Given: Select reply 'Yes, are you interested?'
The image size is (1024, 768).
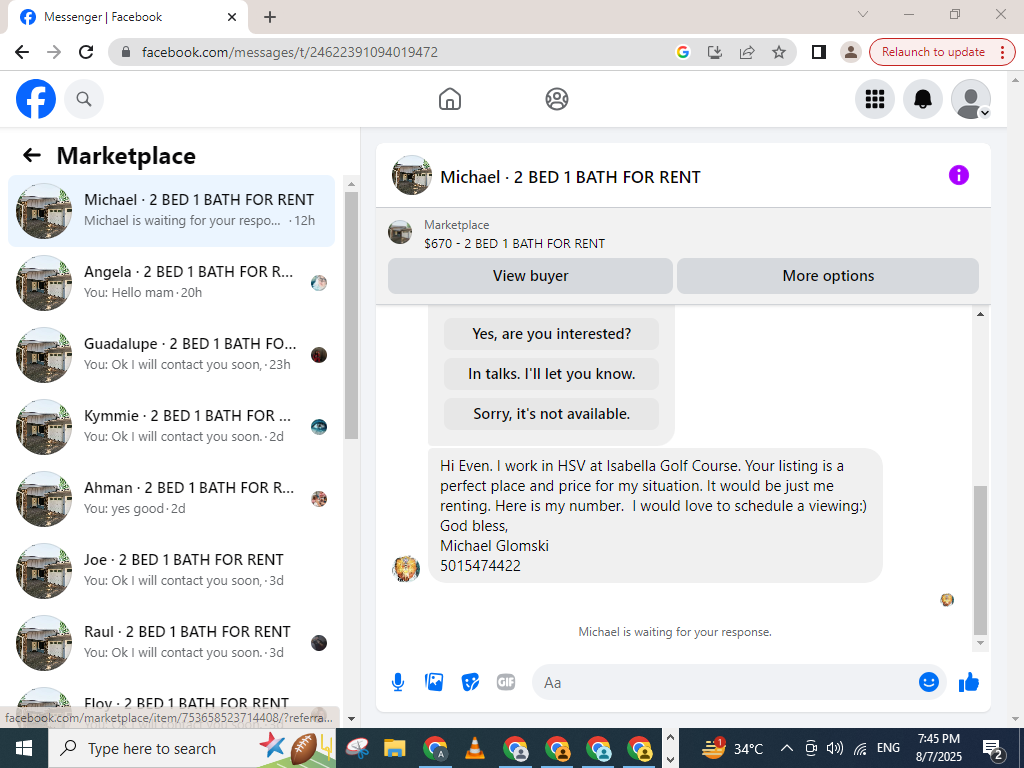Looking at the screenshot, I should pos(551,334).
